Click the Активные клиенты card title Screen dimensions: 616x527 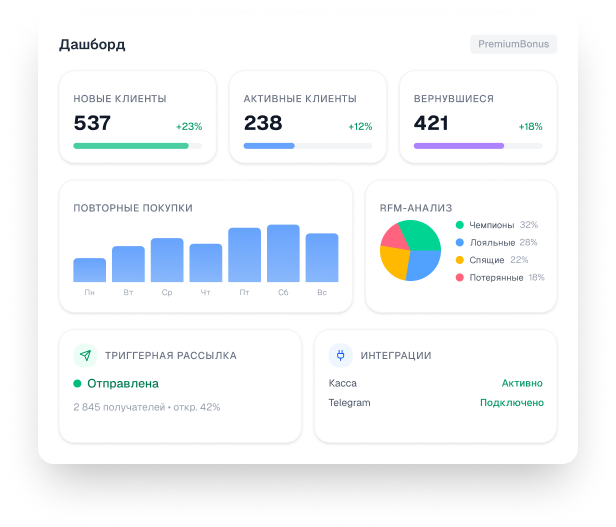[300, 99]
